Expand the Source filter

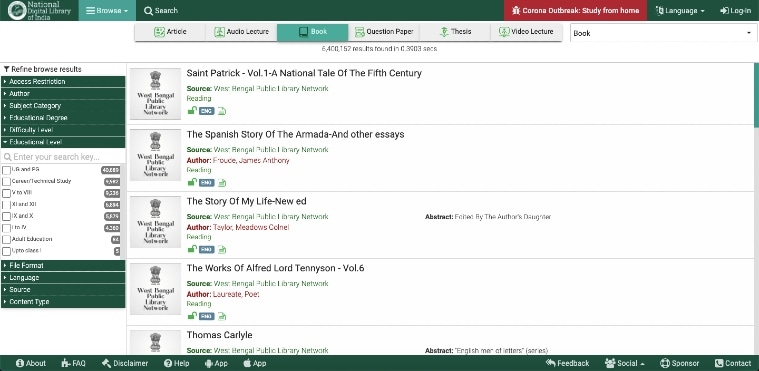tap(63, 290)
